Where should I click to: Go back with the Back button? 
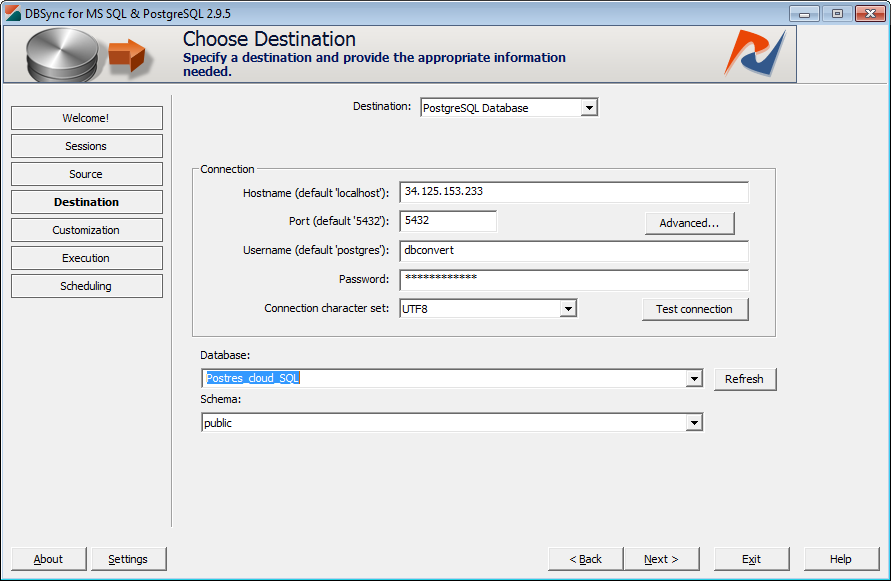click(585, 559)
